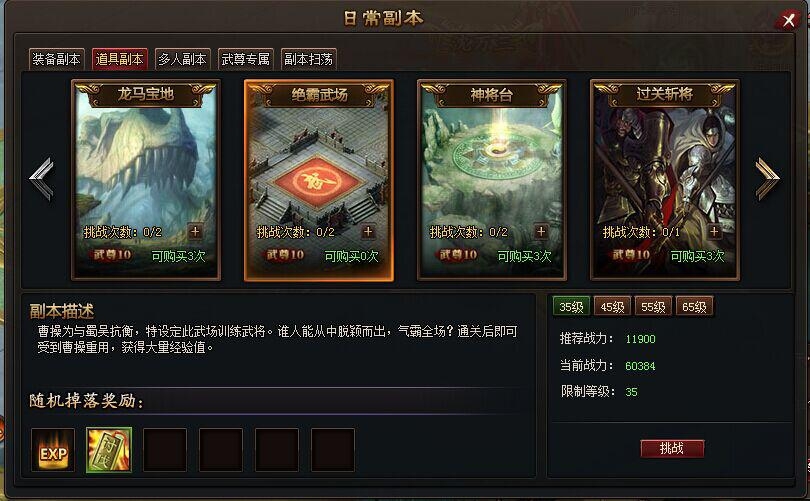Select the 45级 difficulty level
The image size is (810, 501).
612,307
